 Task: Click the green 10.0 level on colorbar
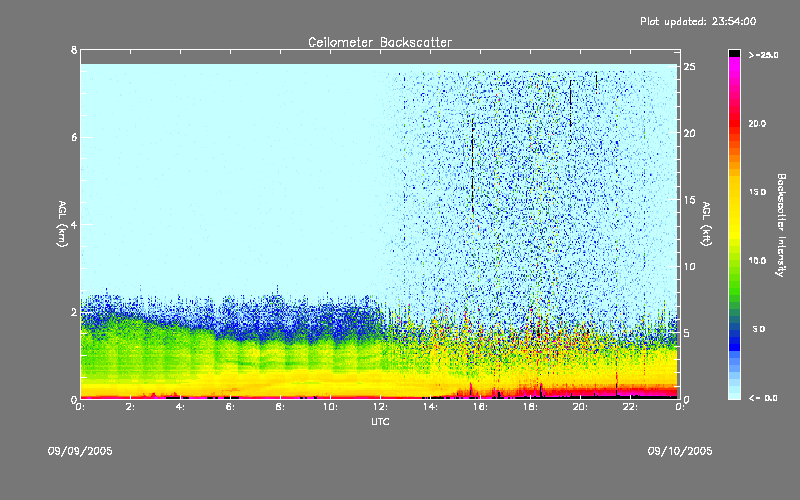pyautogui.click(x=734, y=261)
